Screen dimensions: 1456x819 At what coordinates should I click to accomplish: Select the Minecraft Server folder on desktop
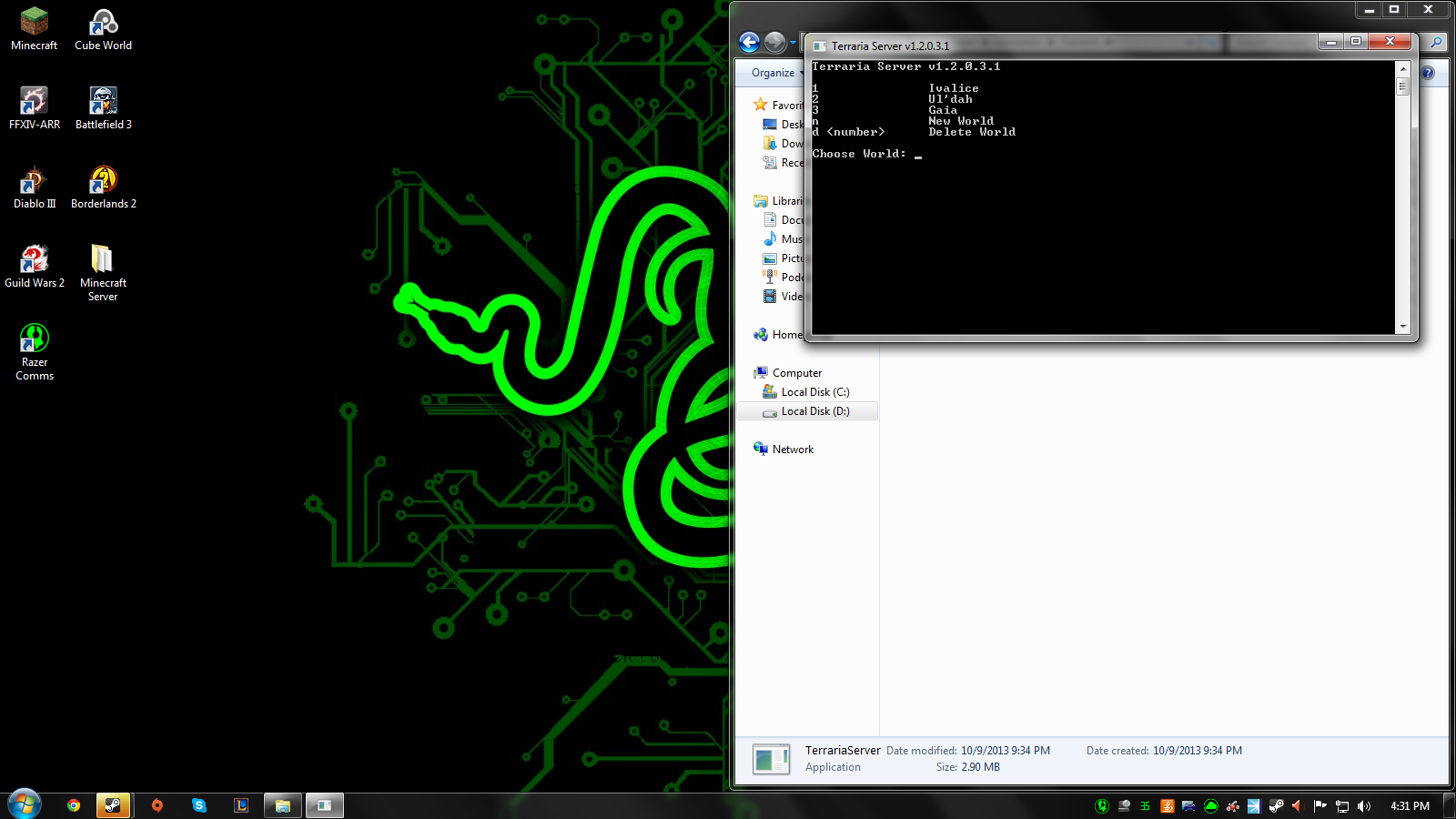[x=103, y=272]
